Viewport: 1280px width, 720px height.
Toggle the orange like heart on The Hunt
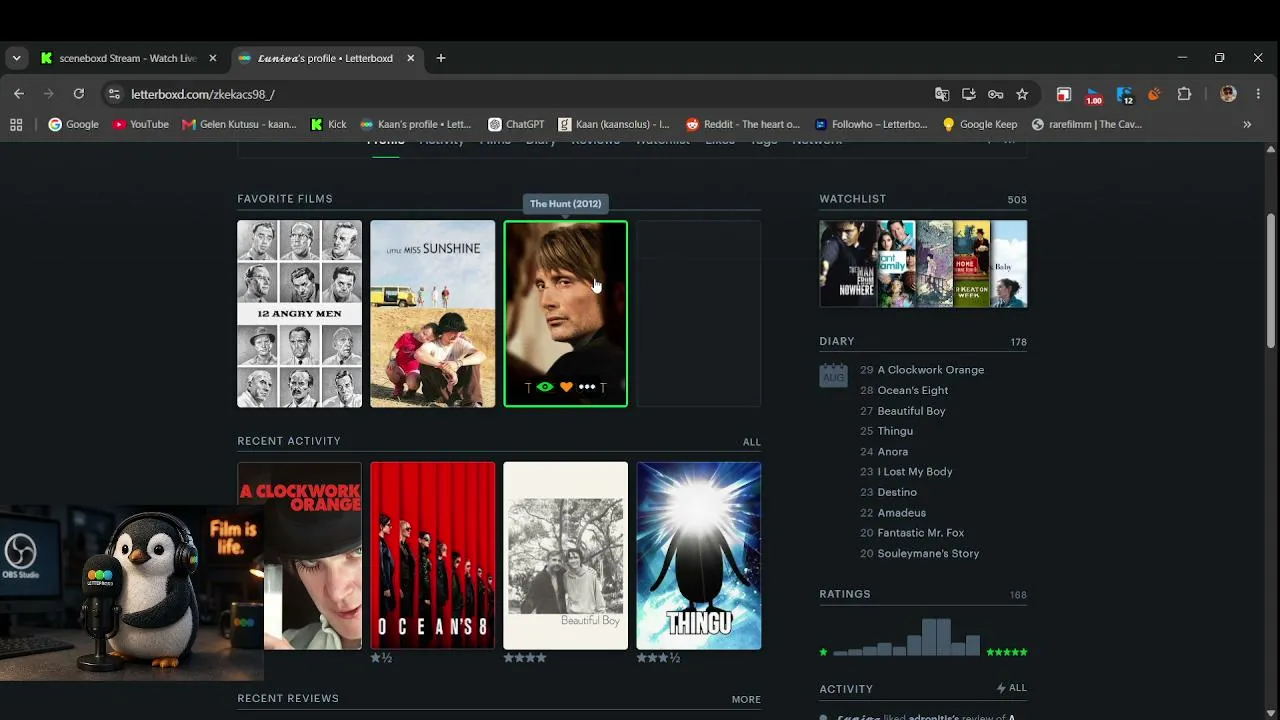pyautogui.click(x=566, y=387)
